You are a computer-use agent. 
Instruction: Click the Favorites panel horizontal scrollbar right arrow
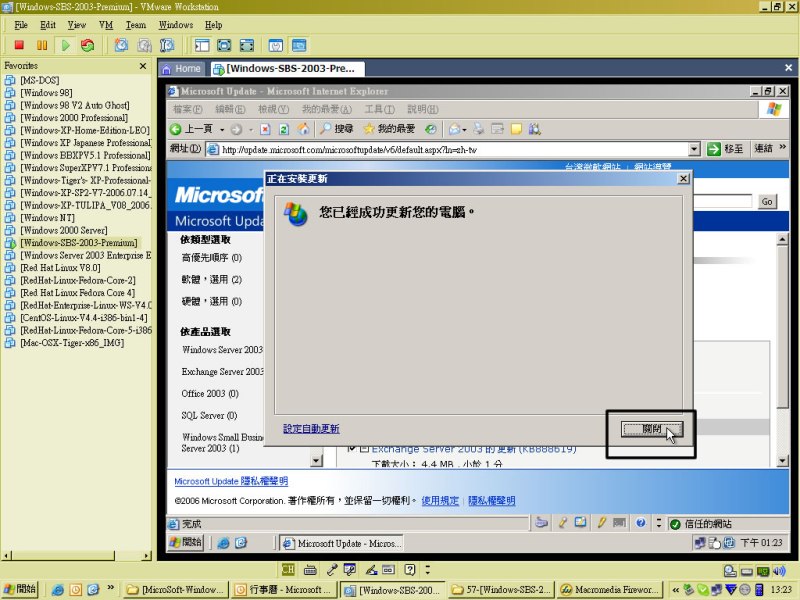click(147, 556)
